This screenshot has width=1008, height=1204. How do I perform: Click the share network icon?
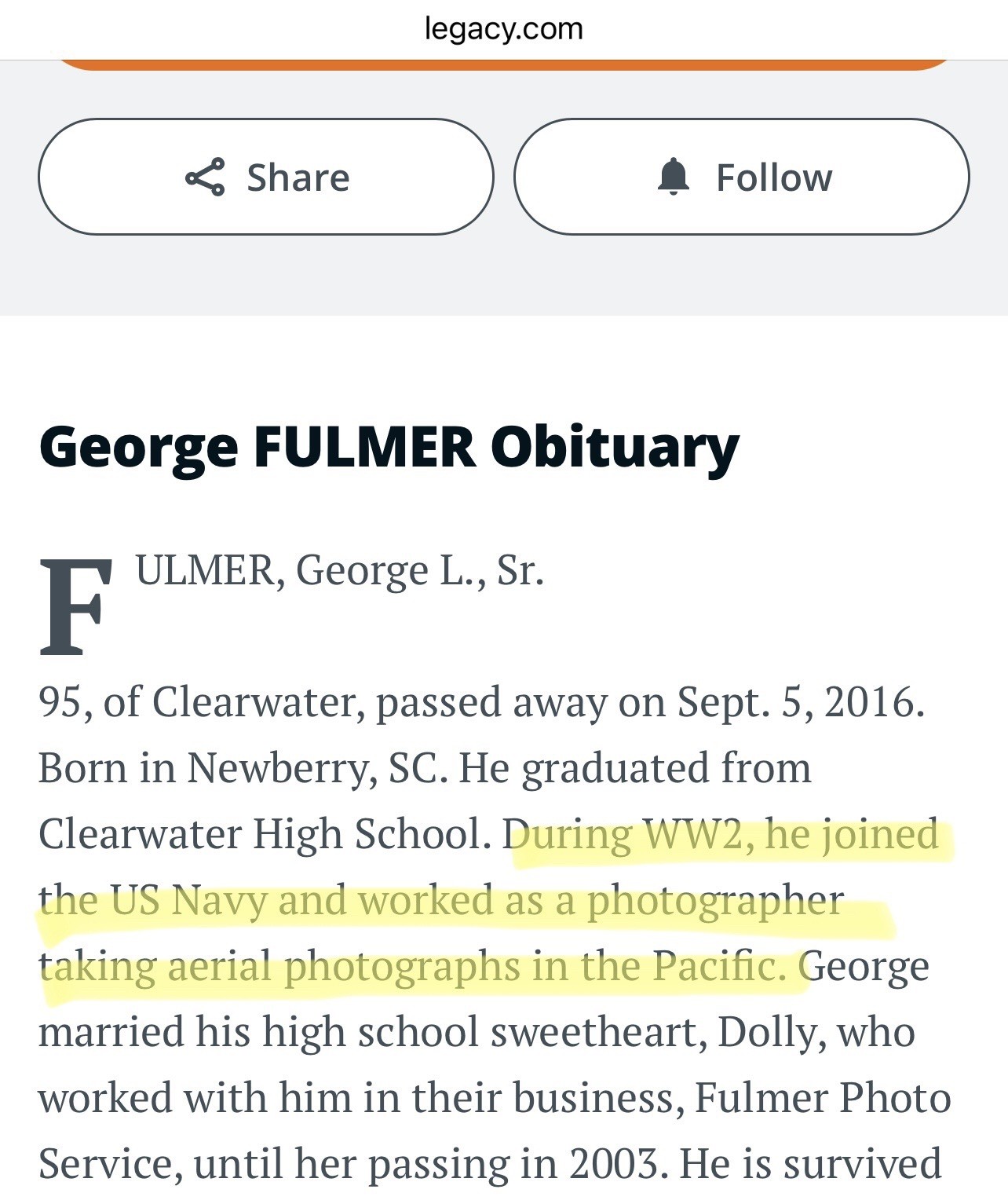[205, 177]
